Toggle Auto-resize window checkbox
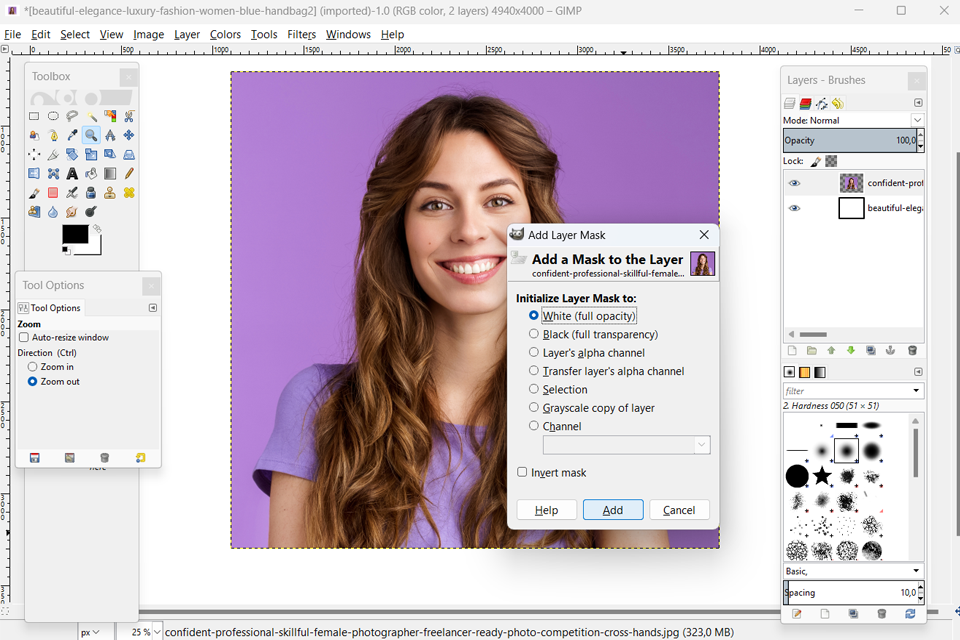960x640 pixels. [x=24, y=337]
